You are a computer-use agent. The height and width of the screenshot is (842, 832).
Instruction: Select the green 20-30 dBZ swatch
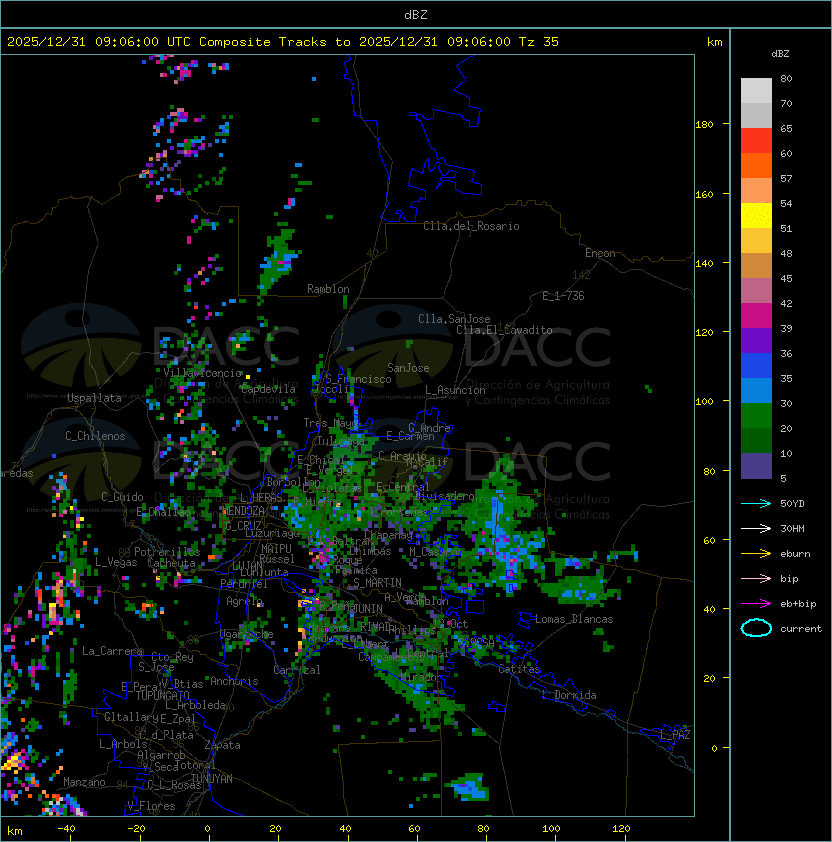(x=756, y=416)
